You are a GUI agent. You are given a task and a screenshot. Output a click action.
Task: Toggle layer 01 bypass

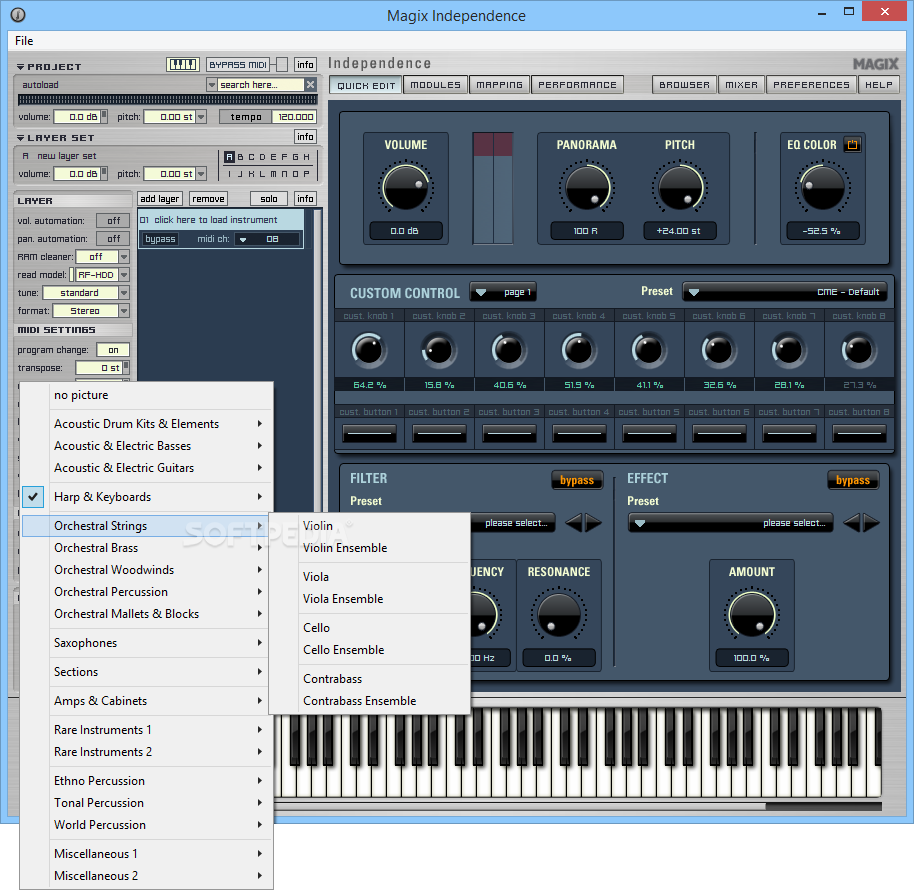click(x=160, y=239)
